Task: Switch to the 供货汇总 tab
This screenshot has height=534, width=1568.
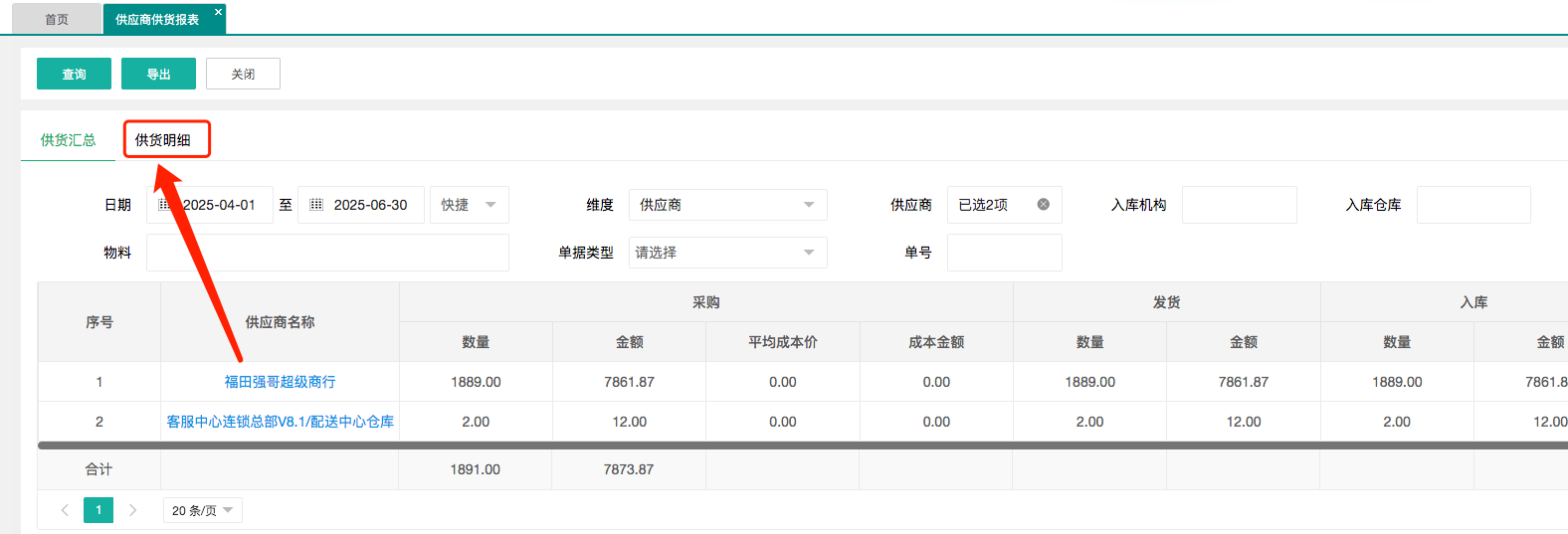Action: tap(68, 140)
